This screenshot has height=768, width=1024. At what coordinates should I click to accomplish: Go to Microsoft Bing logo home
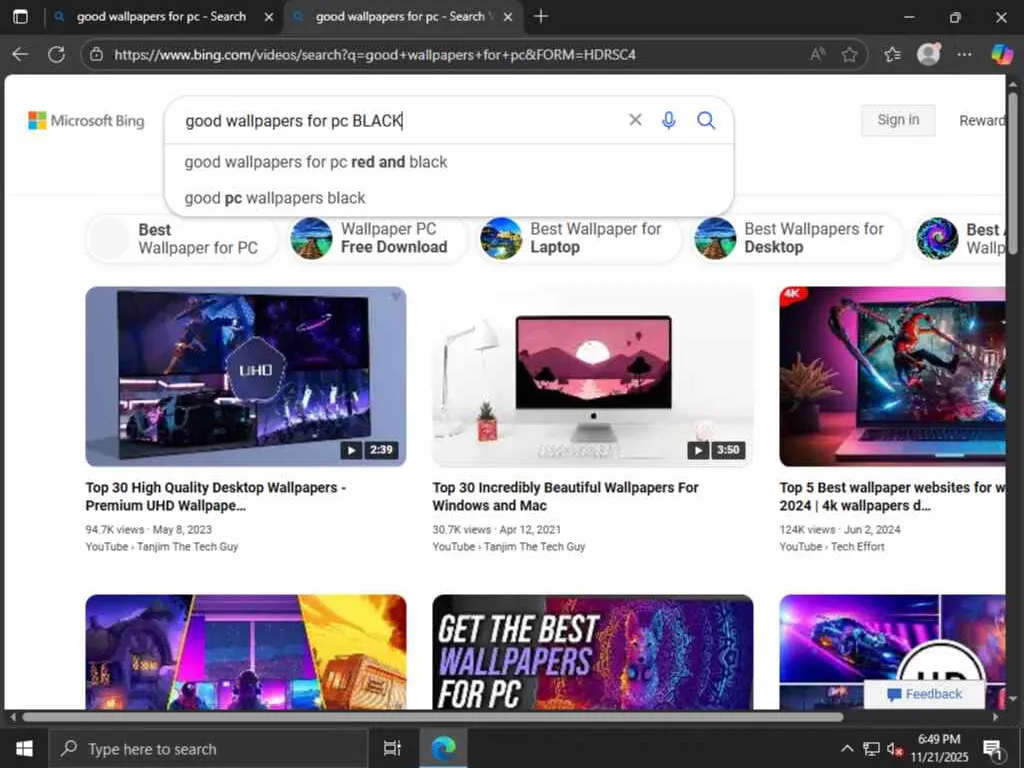[x=86, y=121]
